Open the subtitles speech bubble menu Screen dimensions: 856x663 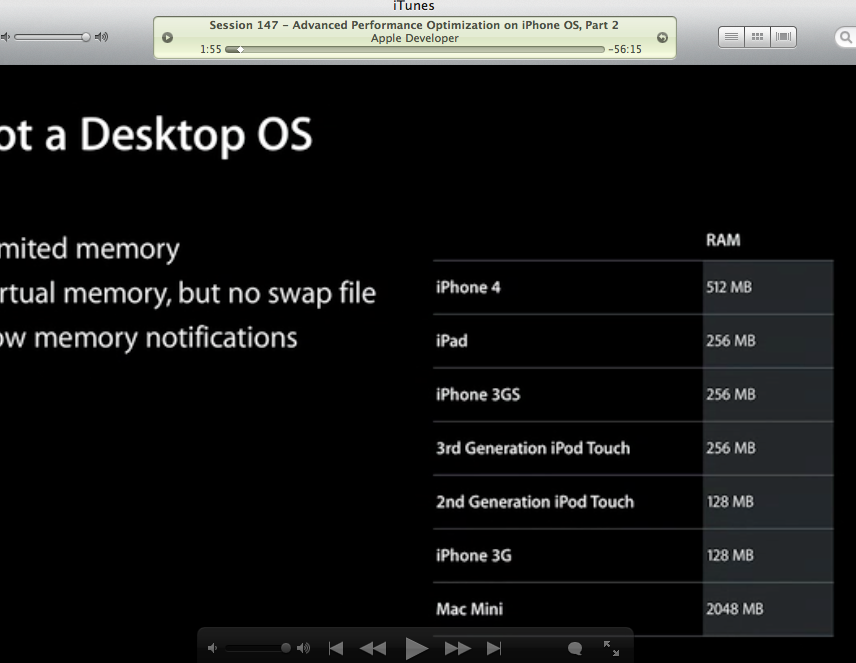[x=575, y=648]
